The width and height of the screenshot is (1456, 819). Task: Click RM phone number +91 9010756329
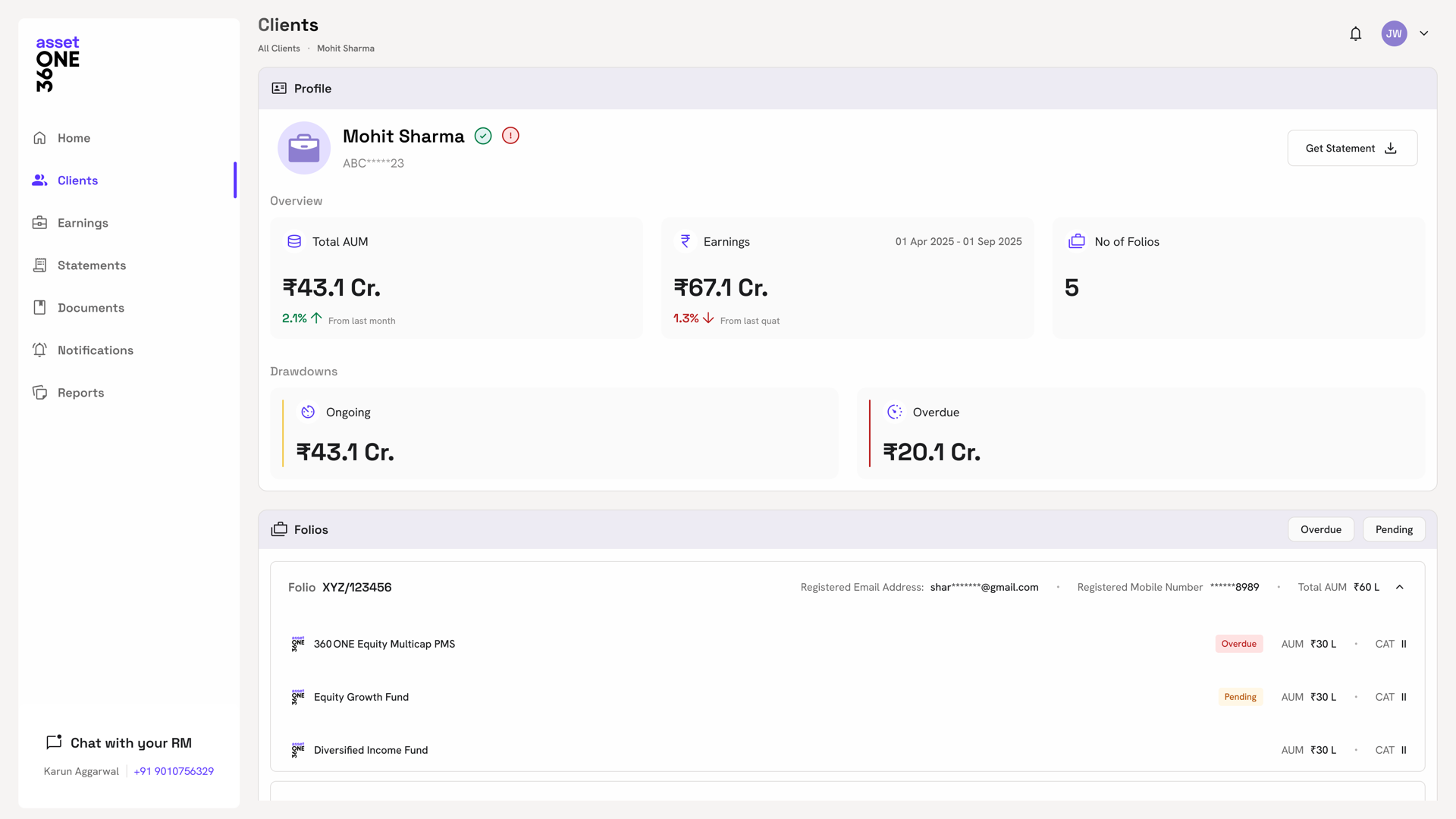(174, 771)
